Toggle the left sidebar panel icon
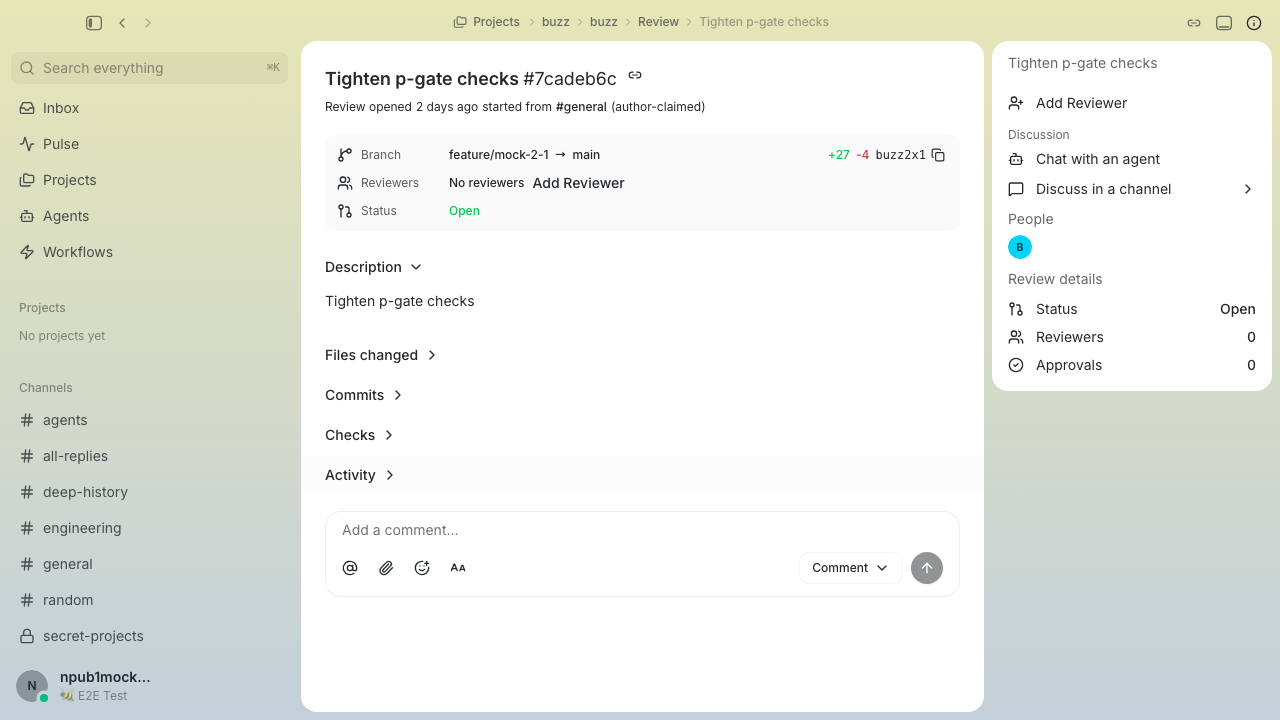 [x=94, y=22]
